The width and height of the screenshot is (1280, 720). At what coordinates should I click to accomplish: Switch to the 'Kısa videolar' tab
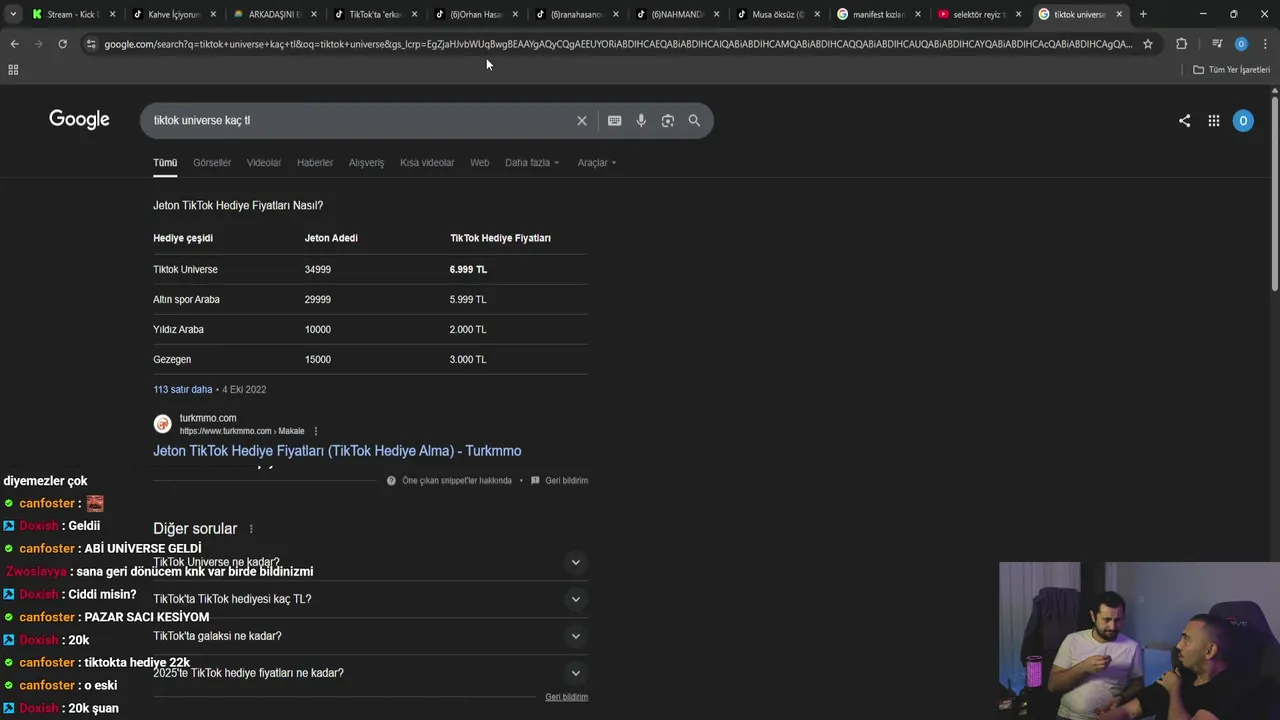tap(427, 162)
